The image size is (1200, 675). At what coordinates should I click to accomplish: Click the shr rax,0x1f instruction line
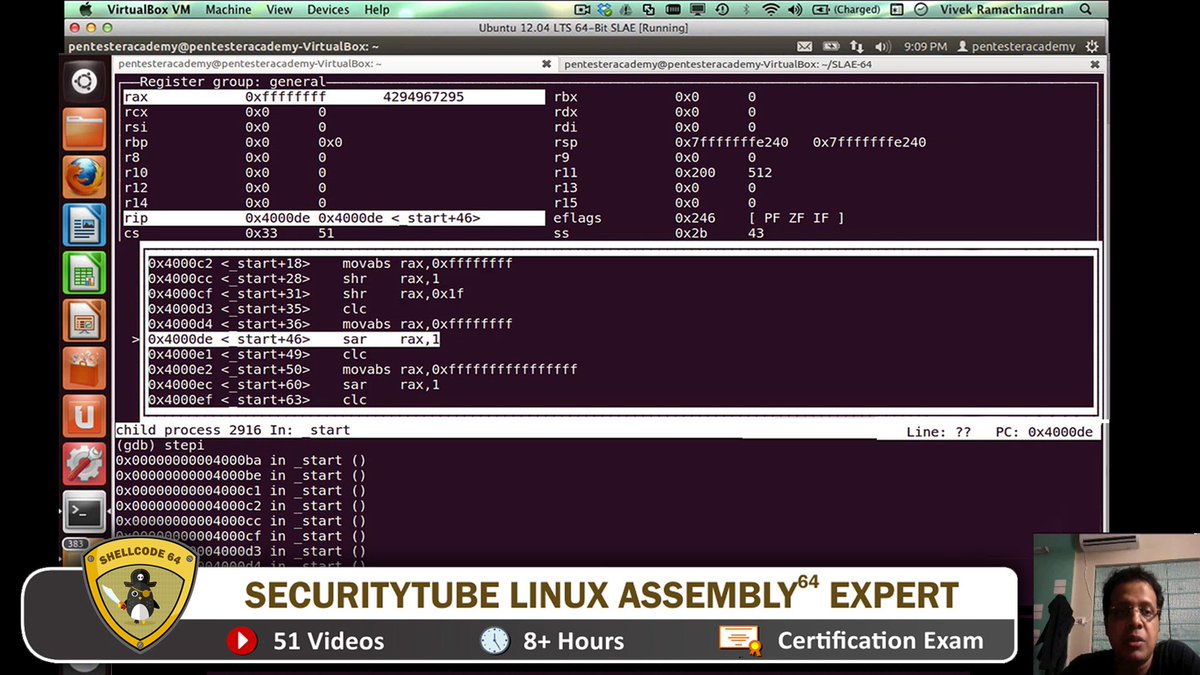coord(306,294)
